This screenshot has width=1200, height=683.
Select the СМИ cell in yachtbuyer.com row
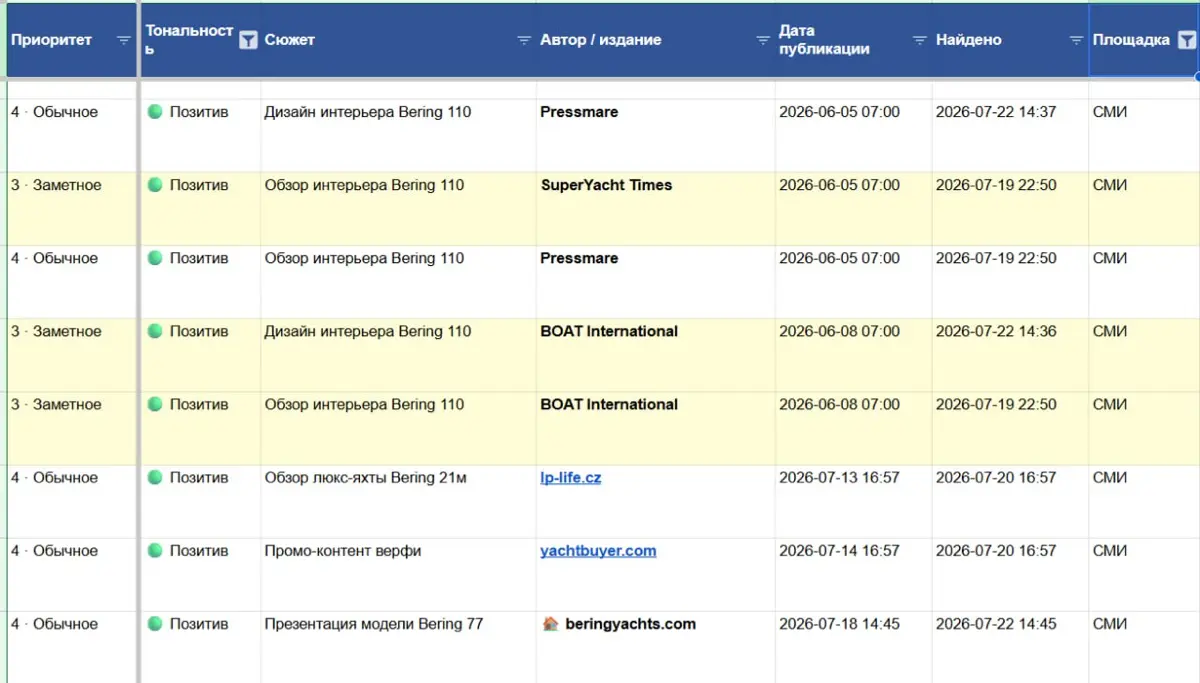[1144, 574]
